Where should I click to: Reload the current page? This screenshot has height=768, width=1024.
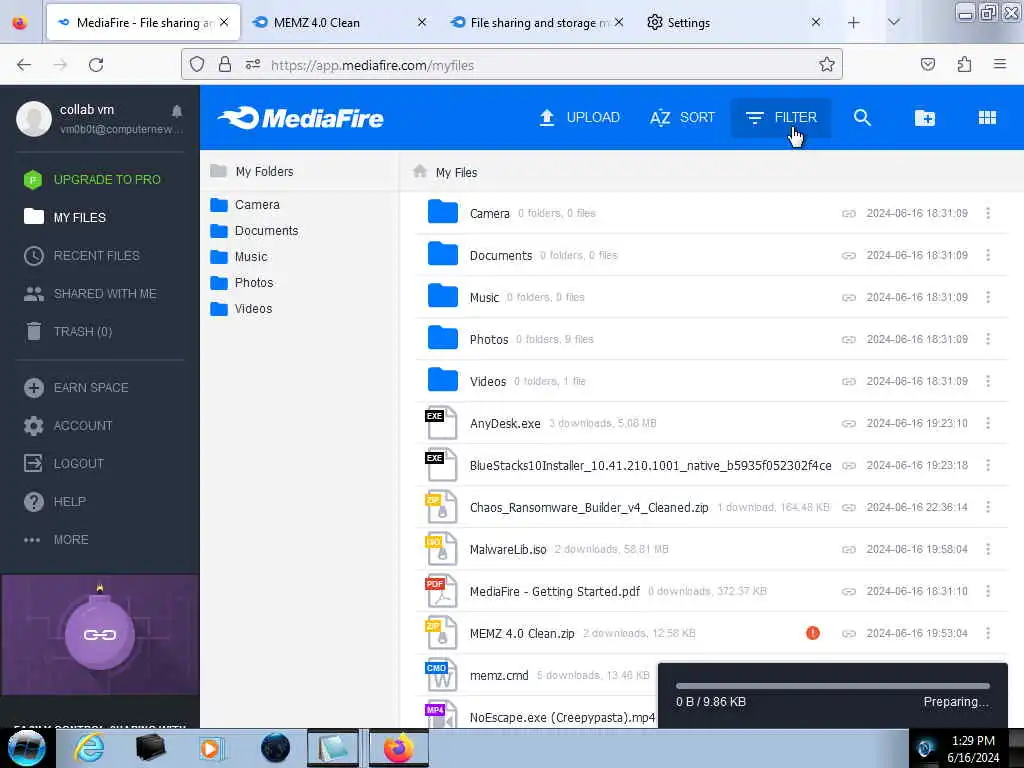(96, 65)
